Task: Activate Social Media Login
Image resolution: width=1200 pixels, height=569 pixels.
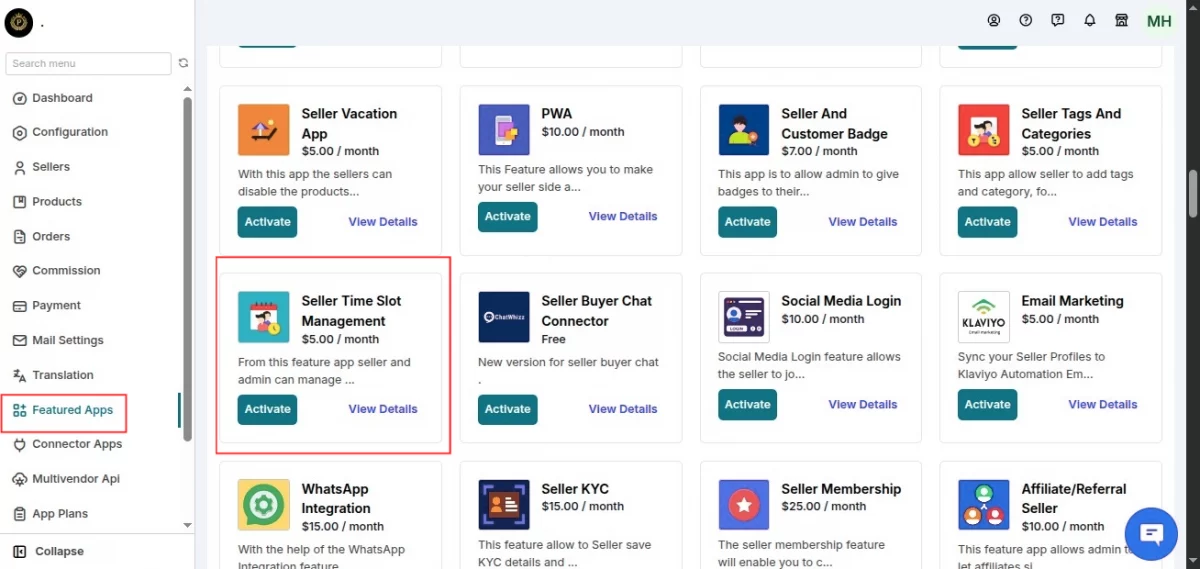Action: point(747,404)
